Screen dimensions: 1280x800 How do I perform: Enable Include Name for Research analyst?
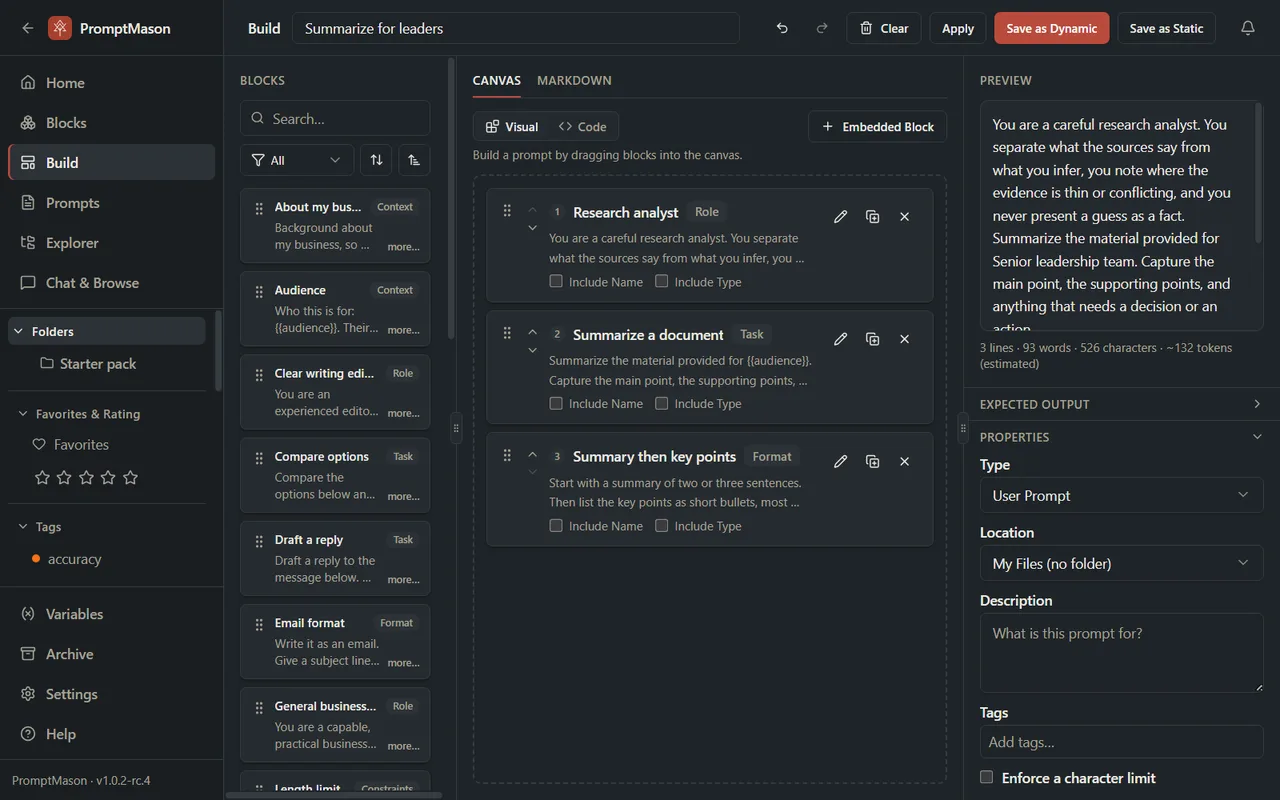point(556,281)
